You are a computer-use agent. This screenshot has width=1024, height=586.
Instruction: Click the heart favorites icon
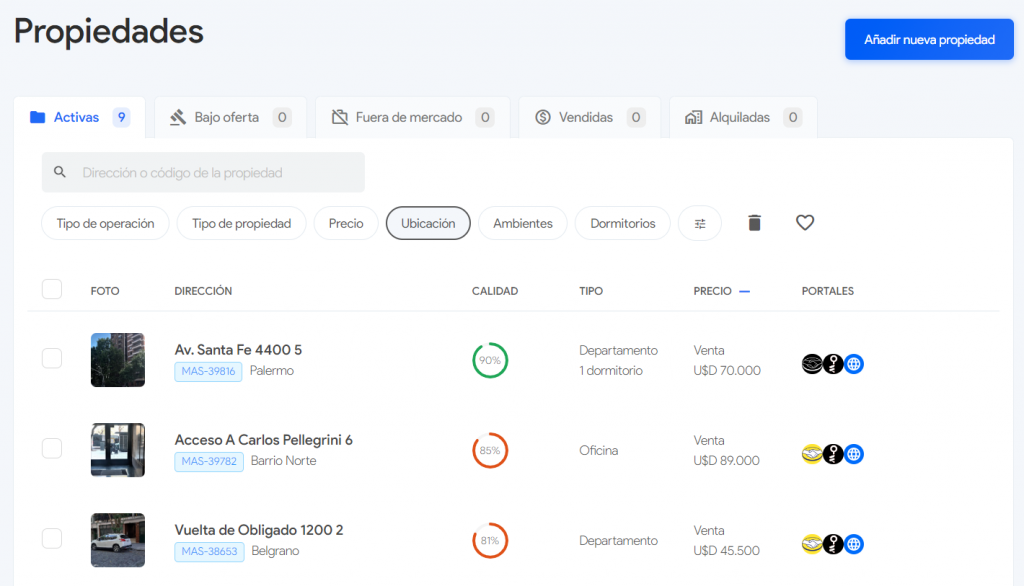point(805,223)
